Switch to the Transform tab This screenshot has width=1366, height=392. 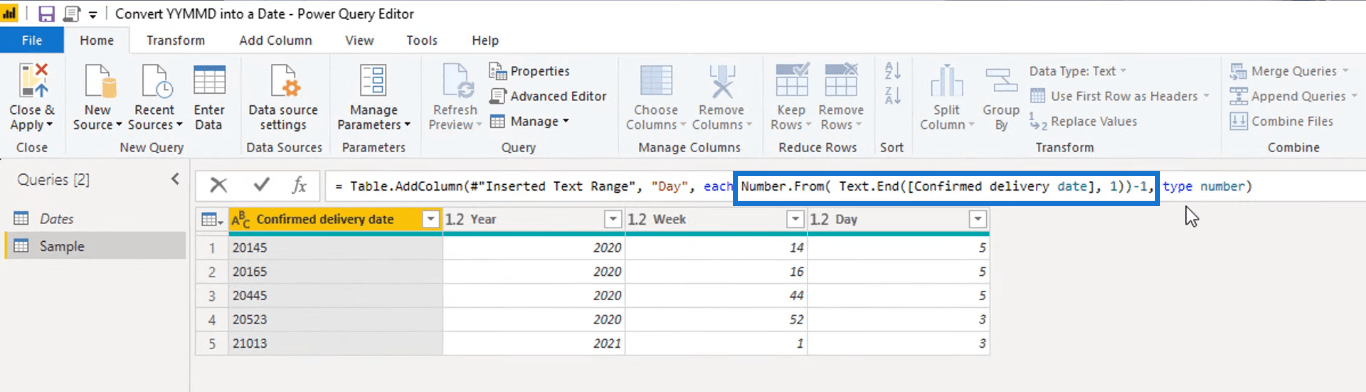pyautogui.click(x=176, y=40)
